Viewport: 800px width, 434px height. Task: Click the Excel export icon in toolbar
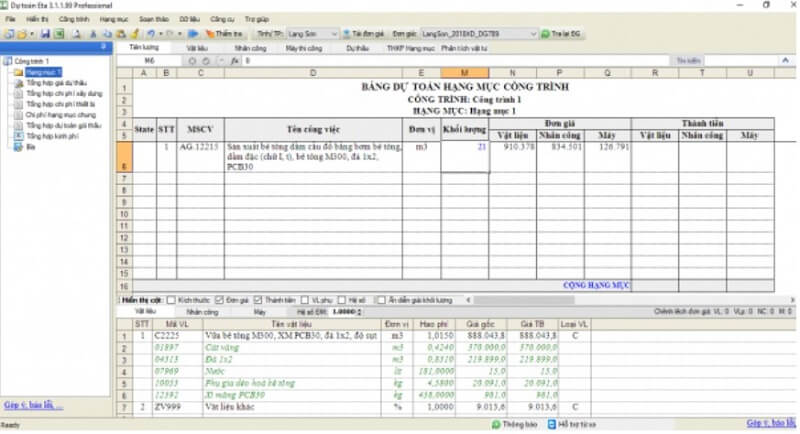pyautogui.click(x=60, y=34)
